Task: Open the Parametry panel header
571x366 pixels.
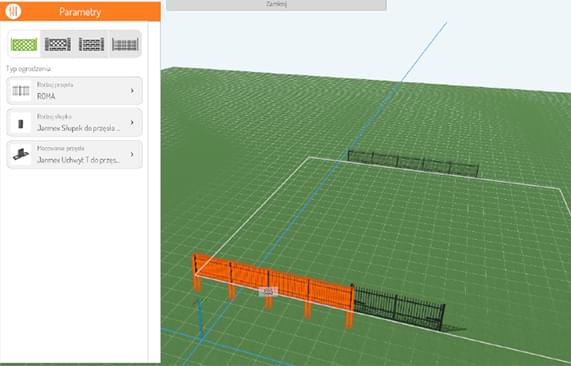Action: pos(80,11)
